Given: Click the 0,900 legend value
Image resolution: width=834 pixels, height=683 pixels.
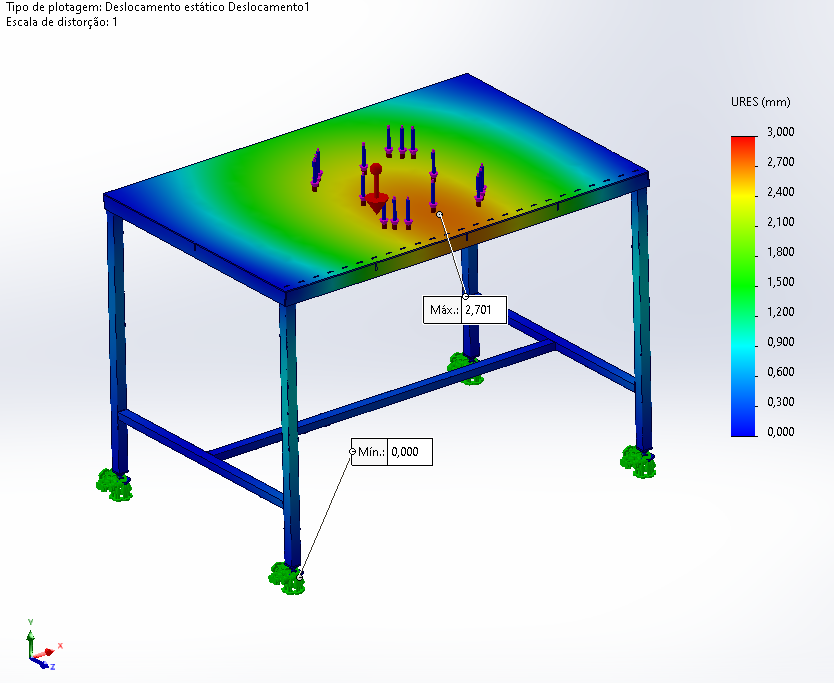Looking at the screenshot, I should (x=780, y=342).
